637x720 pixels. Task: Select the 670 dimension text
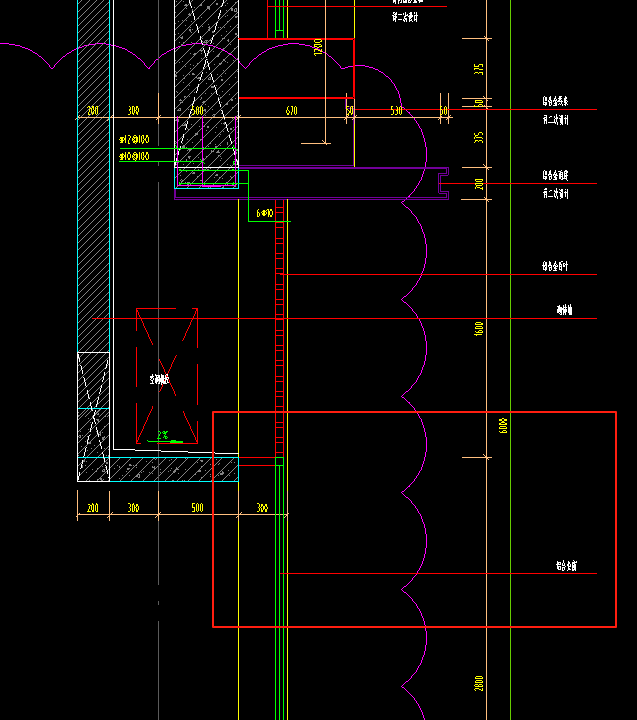coord(292,111)
